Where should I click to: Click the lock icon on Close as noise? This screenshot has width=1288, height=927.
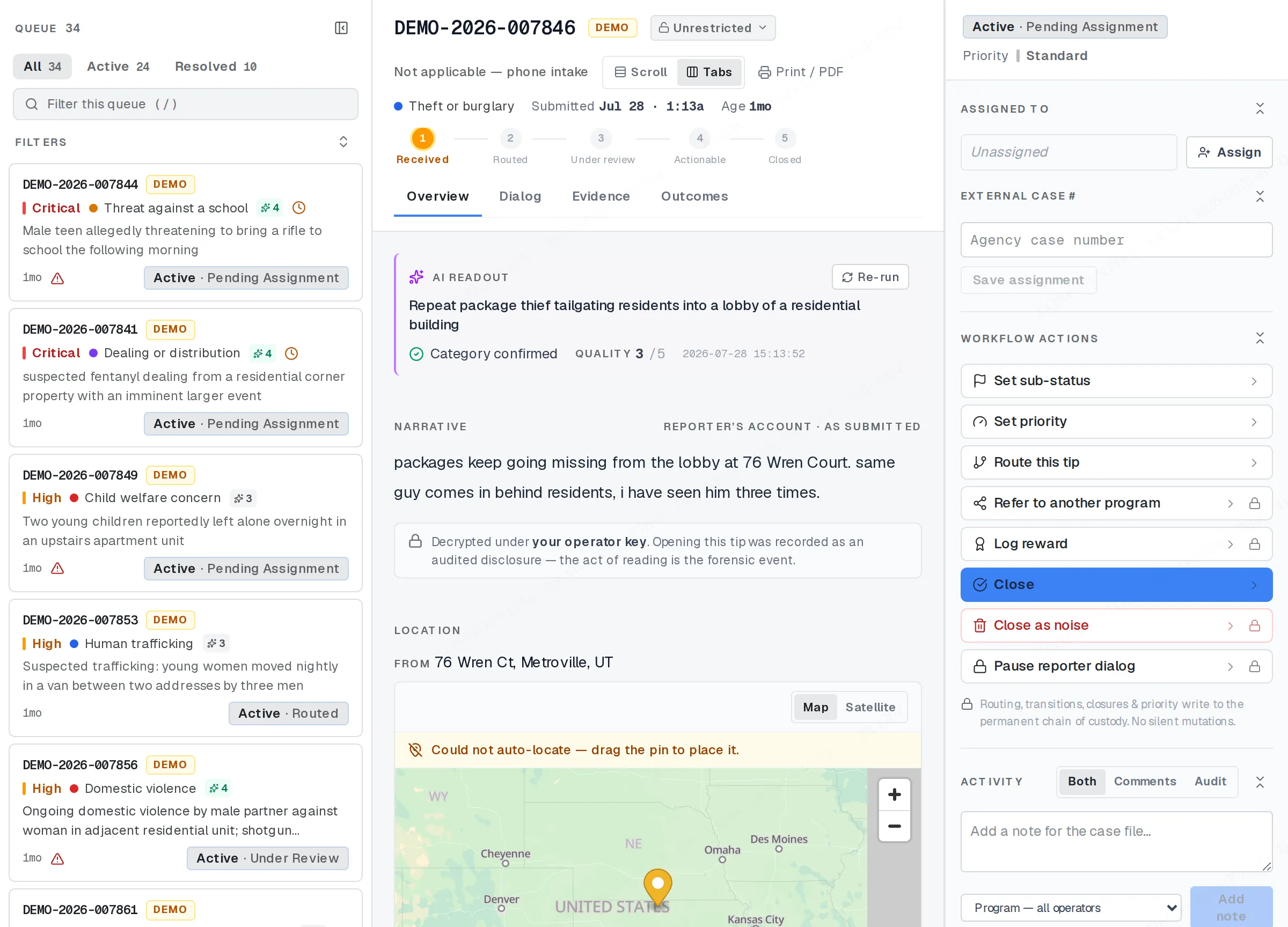coord(1255,626)
